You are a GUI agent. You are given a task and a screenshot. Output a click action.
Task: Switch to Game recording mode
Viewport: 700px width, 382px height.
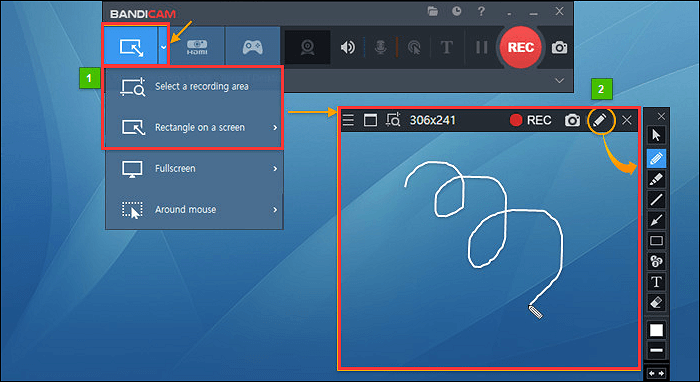[x=253, y=46]
